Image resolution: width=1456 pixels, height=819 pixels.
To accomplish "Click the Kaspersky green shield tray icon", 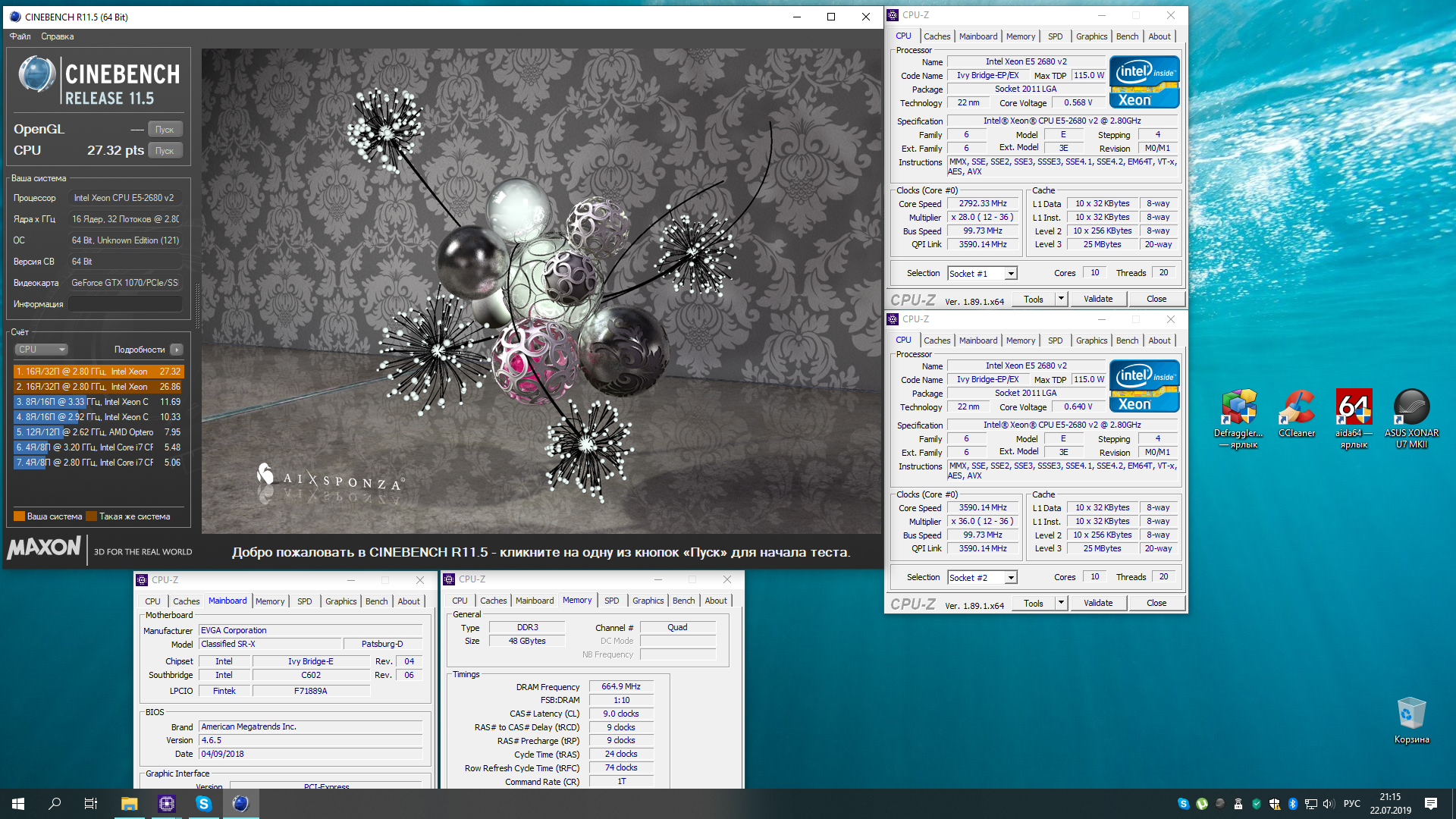I will coord(1257,804).
